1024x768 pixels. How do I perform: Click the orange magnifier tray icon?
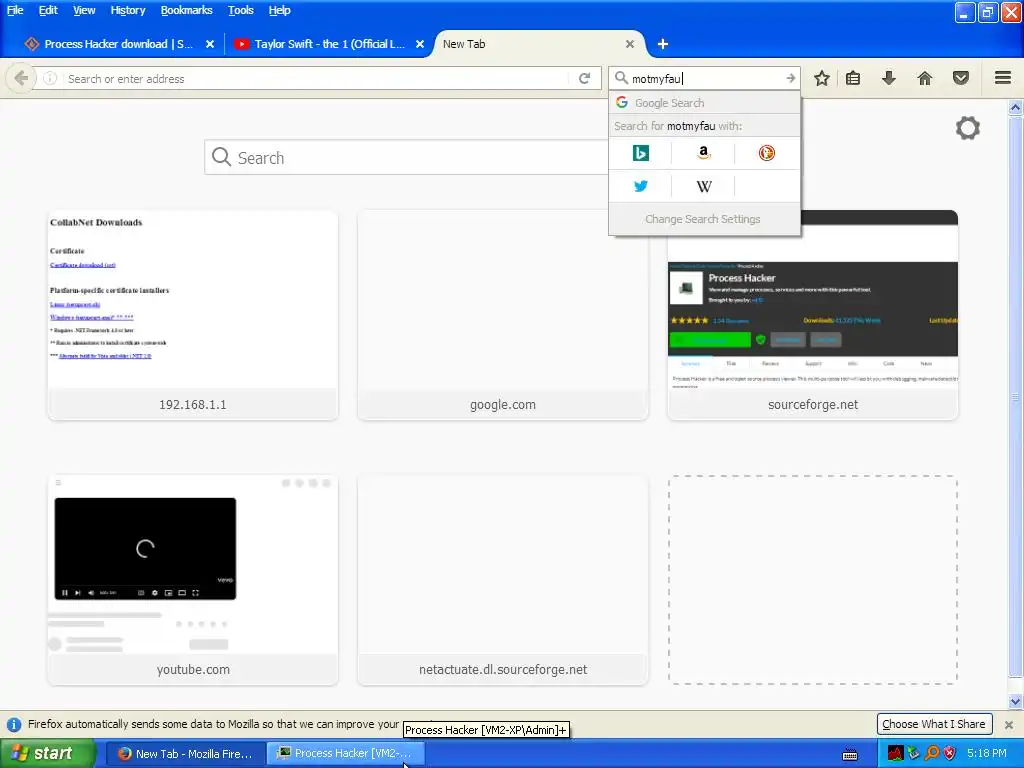932,754
